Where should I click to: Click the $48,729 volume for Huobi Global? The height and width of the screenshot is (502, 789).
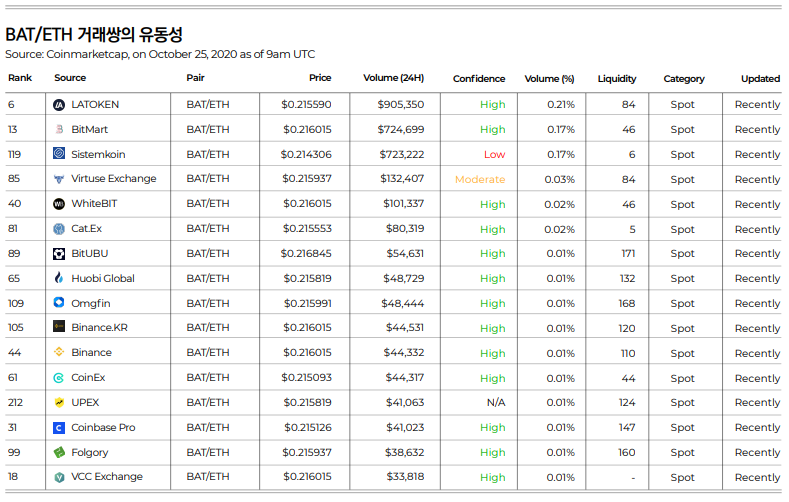[x=404, y=279]
